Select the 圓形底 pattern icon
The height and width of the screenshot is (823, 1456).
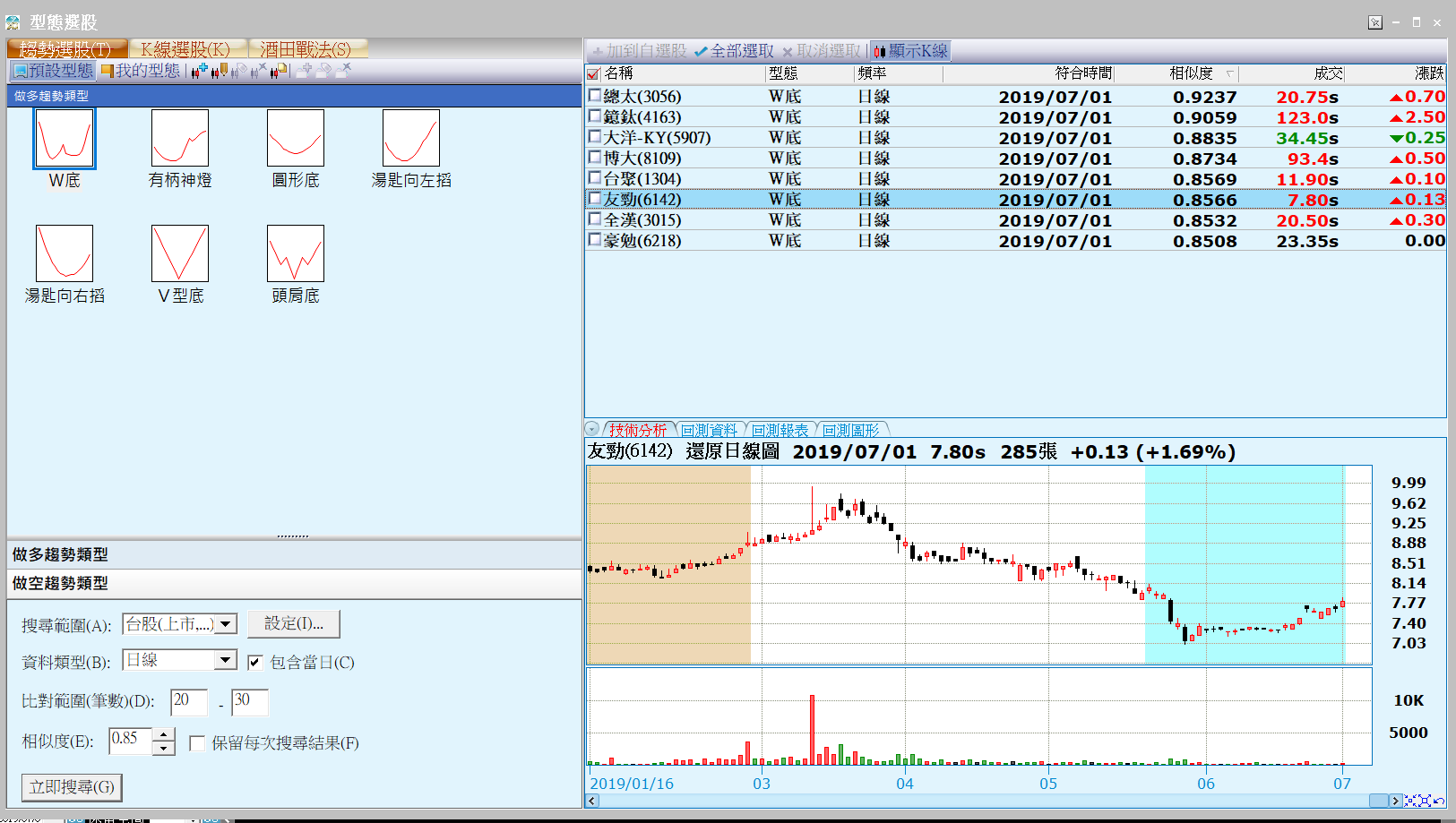[x=296, y=139]
